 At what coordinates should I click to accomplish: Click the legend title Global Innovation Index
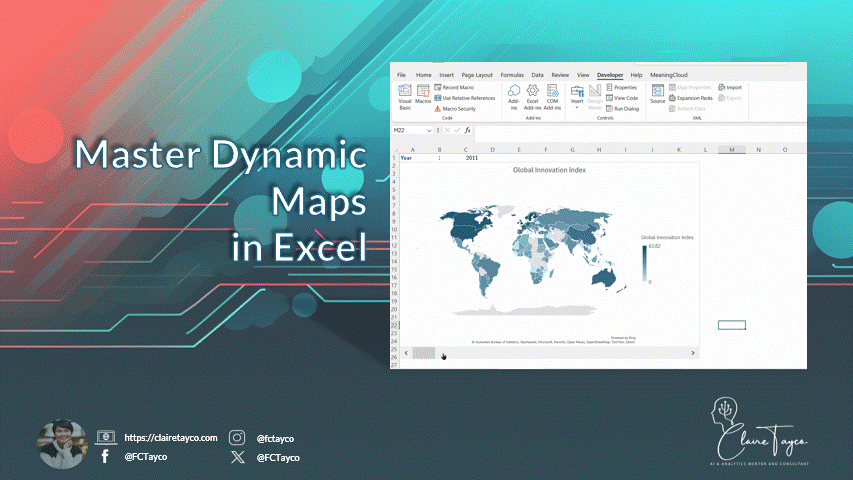[667, 237]
